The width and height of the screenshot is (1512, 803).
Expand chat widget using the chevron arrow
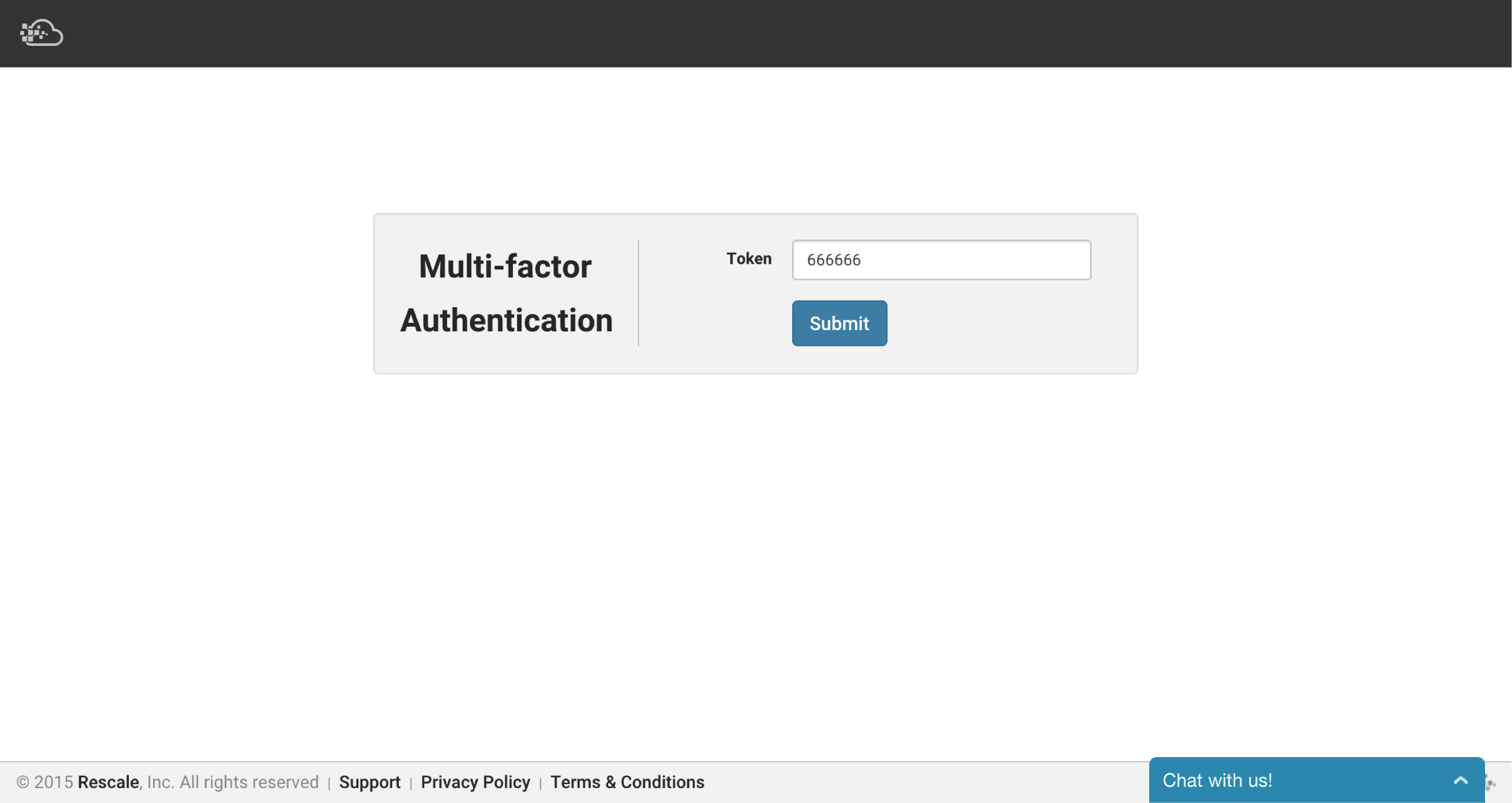click(1460, 780)
